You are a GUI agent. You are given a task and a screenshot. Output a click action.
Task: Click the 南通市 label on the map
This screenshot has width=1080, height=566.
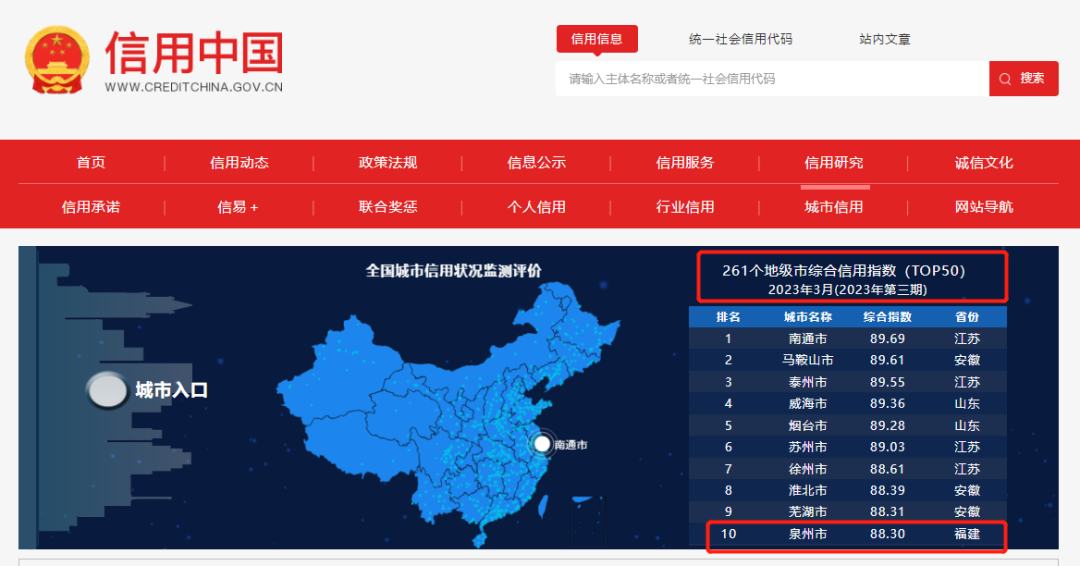[x=571, y=445]
